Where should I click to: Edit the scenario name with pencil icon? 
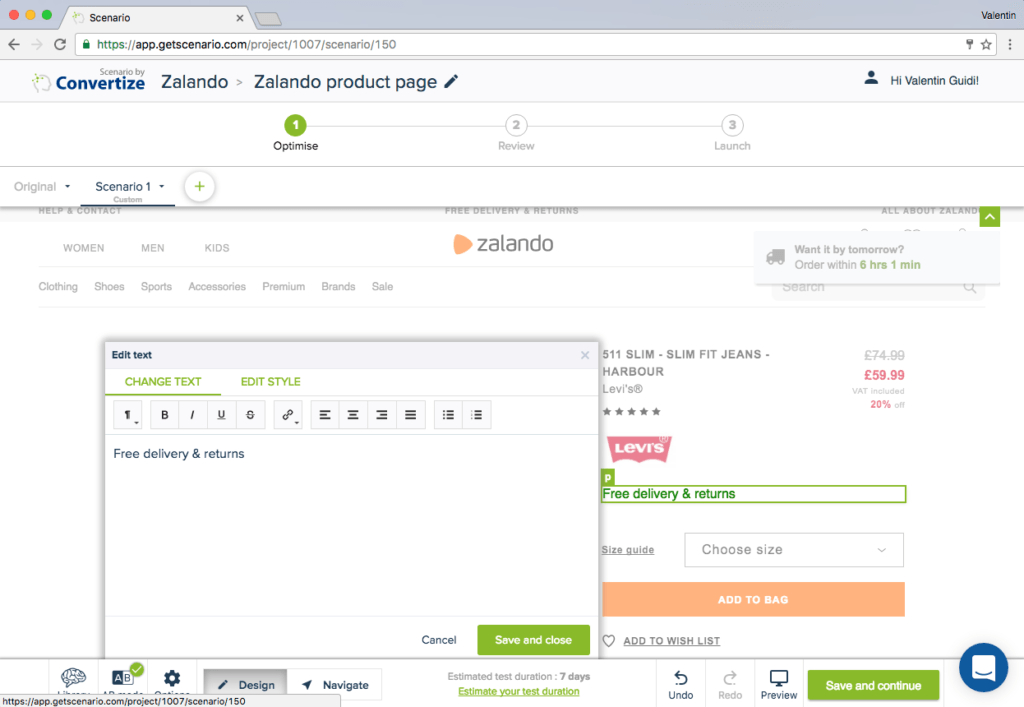click(451, 82)
